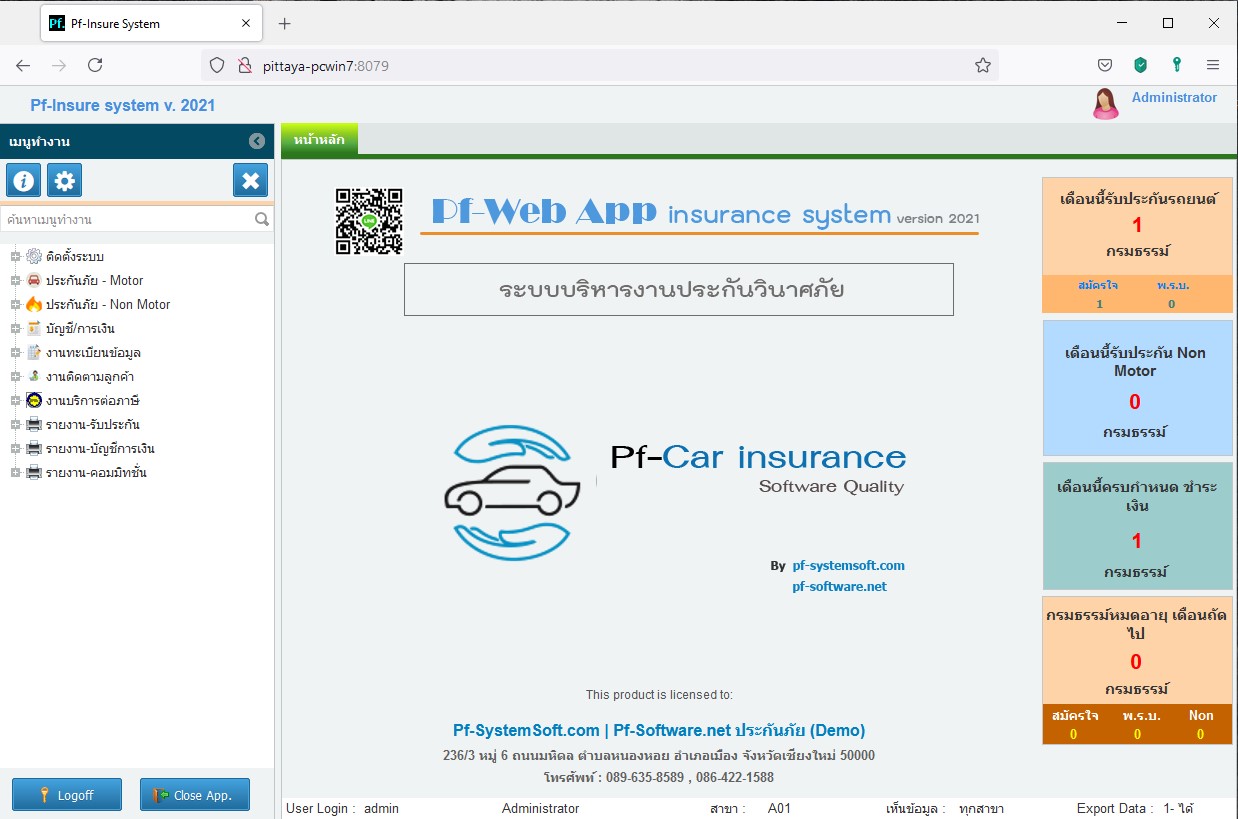Image resolution: width=1238 pixels, height=819 pixels.
Task: Click the printer icon for รายงาน-บัญชีการเงิน
Action: pos(34,449)
